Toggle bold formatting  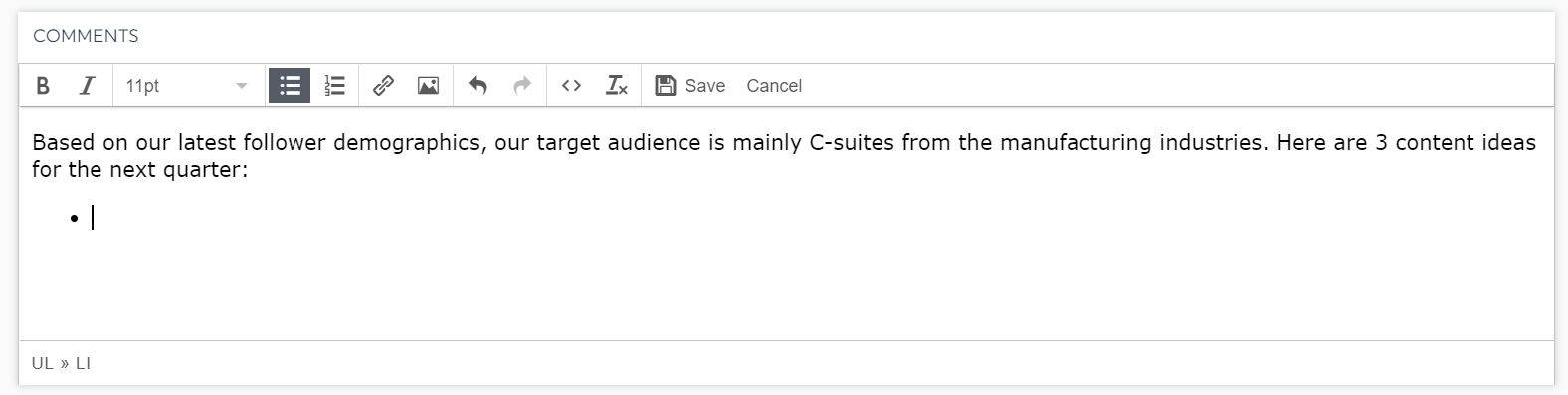point(43,86)
